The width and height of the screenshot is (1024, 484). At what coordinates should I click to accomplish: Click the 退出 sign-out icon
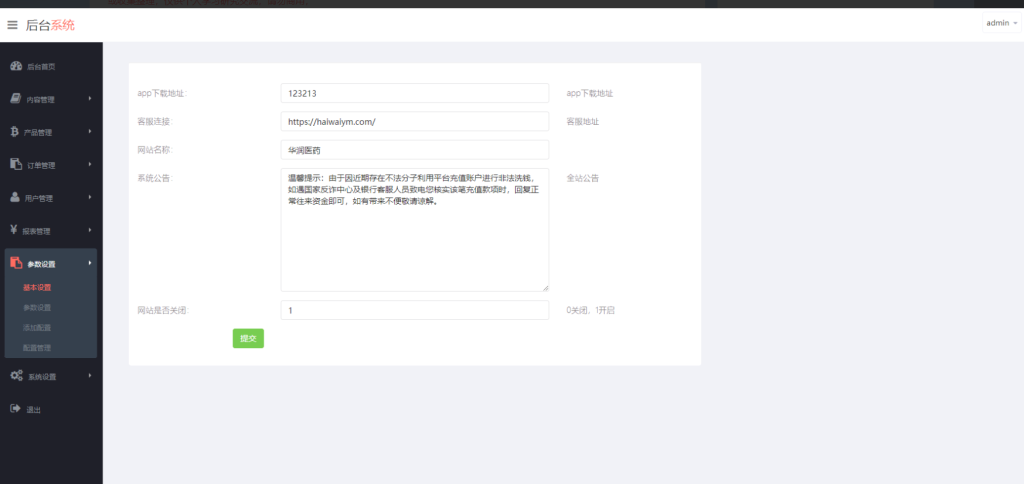coord(16,409)
